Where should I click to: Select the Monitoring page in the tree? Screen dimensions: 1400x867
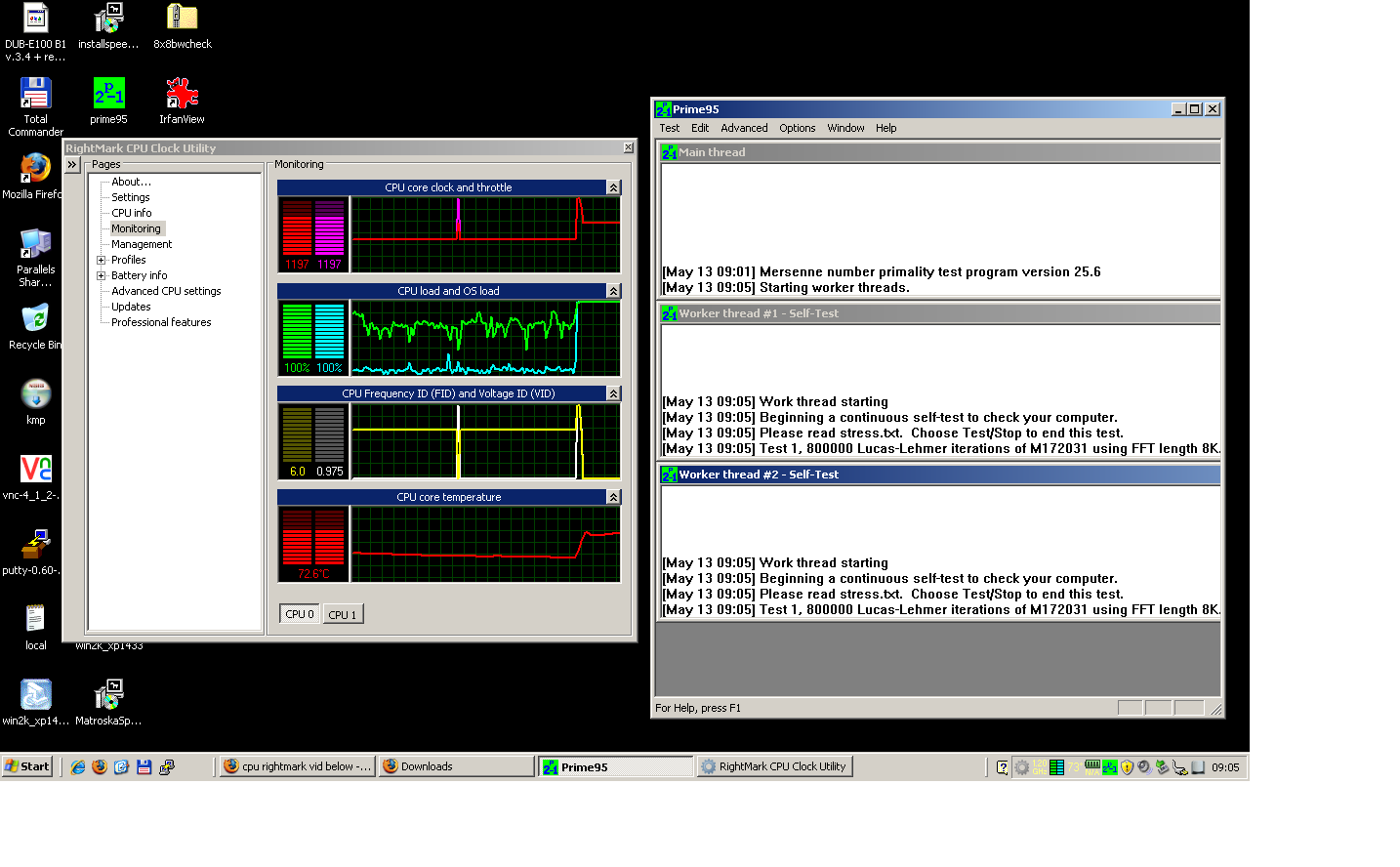[x=137, y=228]
